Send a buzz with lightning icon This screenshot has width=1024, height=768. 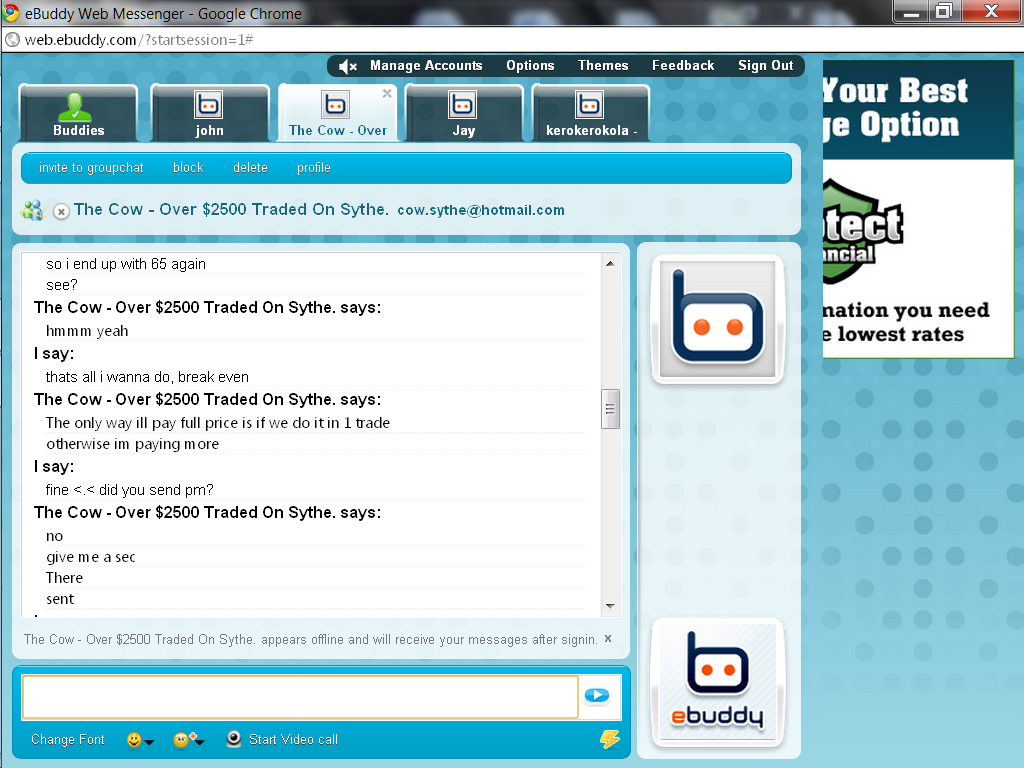pyautogui.click(x=610, y=739)
